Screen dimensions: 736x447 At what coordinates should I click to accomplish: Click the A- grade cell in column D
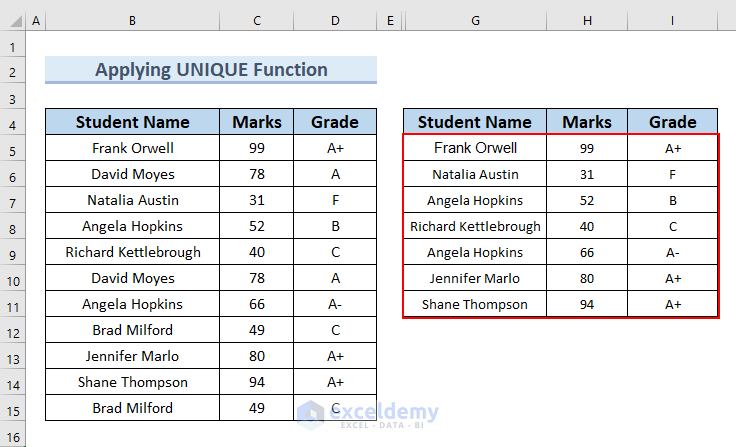pyautogui.click(x=335, y=304)
